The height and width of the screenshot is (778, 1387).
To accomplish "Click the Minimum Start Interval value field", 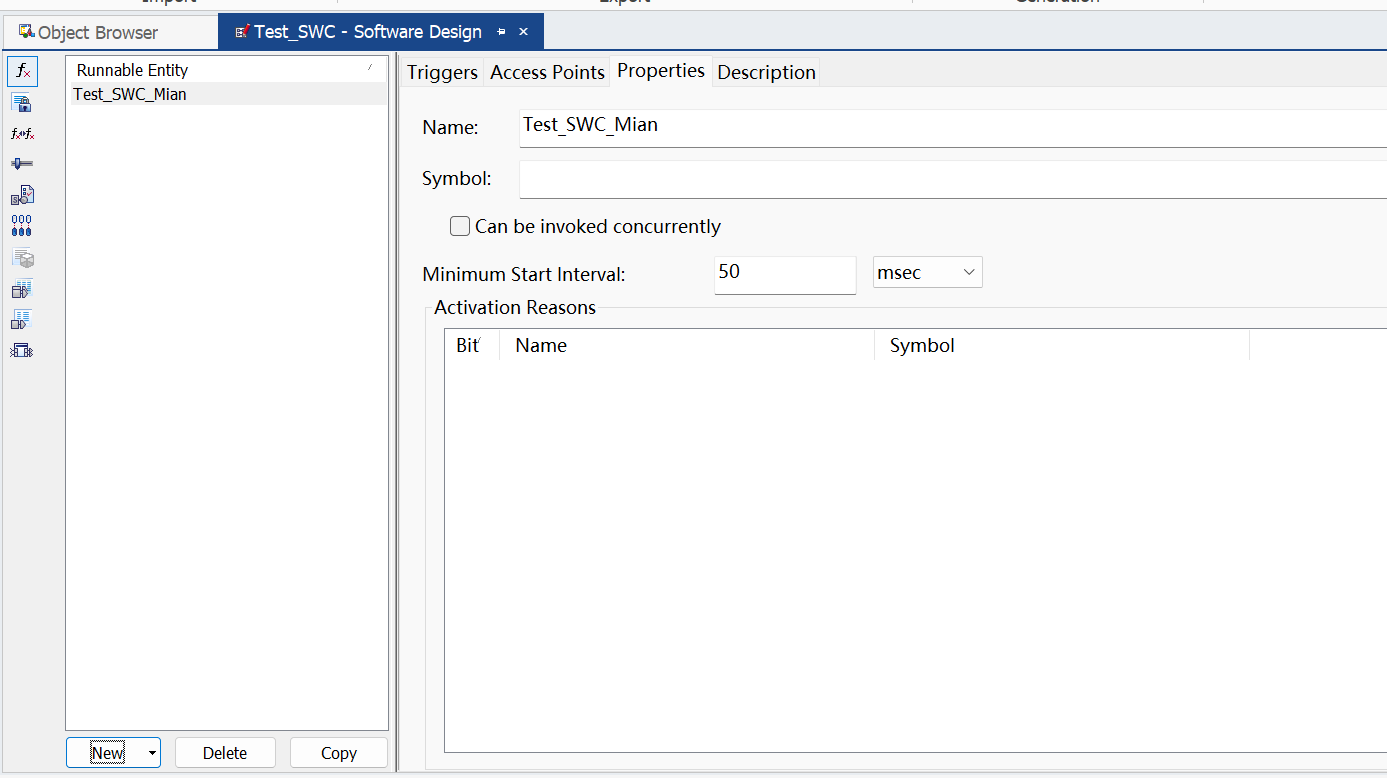I will [784, 274].
